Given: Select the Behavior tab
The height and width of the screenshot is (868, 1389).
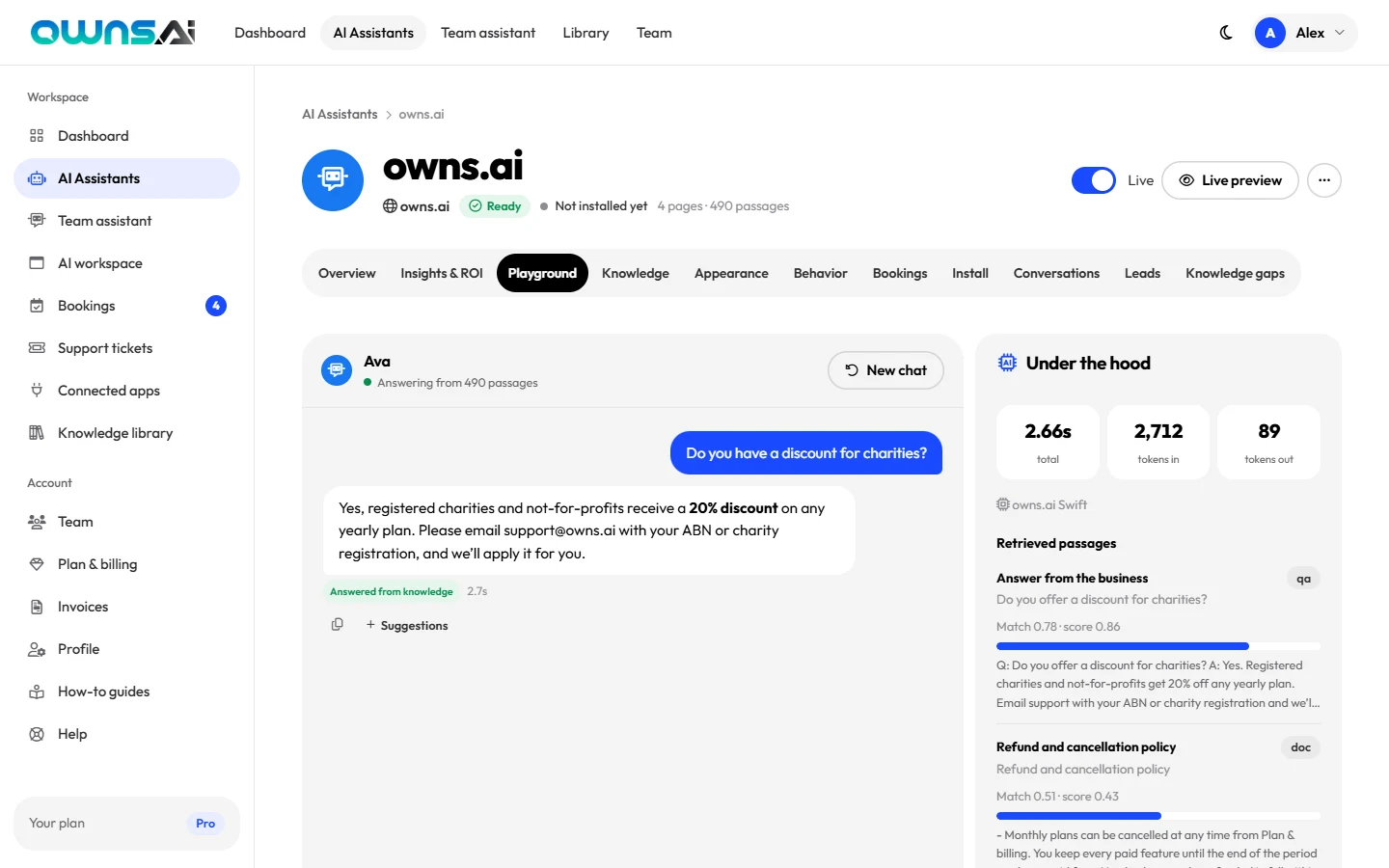Looking at the screenshot, I should (821, 273).
